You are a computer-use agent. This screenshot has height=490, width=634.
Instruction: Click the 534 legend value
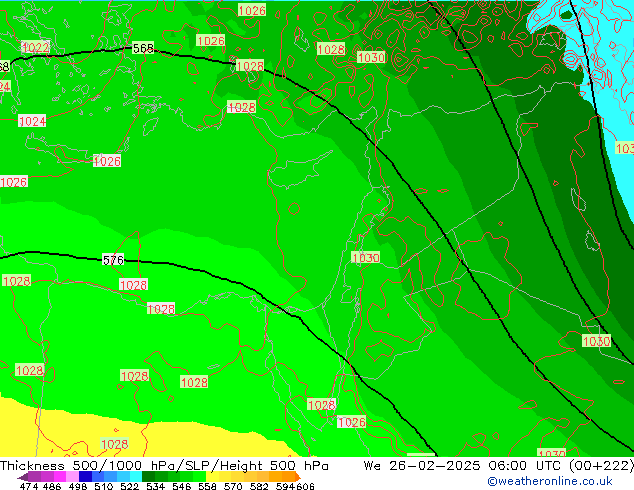coord(155,486)
